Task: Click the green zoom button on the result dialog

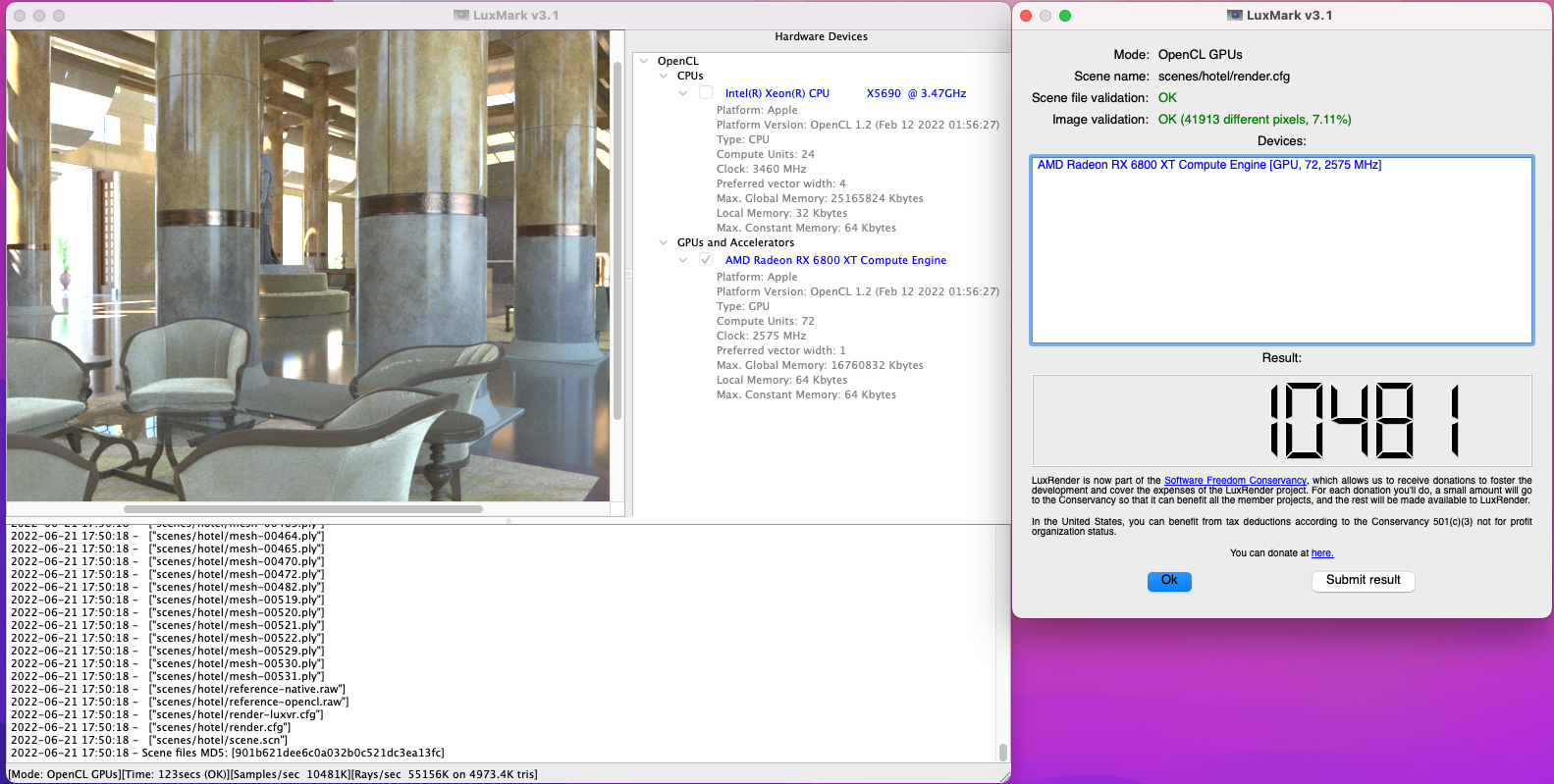Action: (x=1065, y=16)
